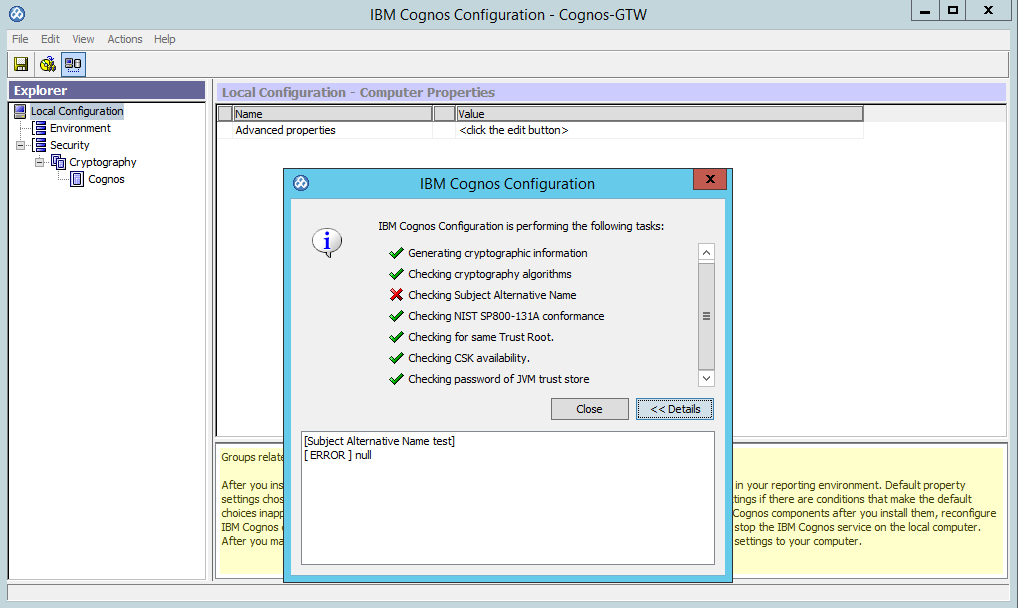This screenshot has width=1018, height=608.
Task: Click the Environment node icon
Action: pyautogui.click(x=40, y=128)
